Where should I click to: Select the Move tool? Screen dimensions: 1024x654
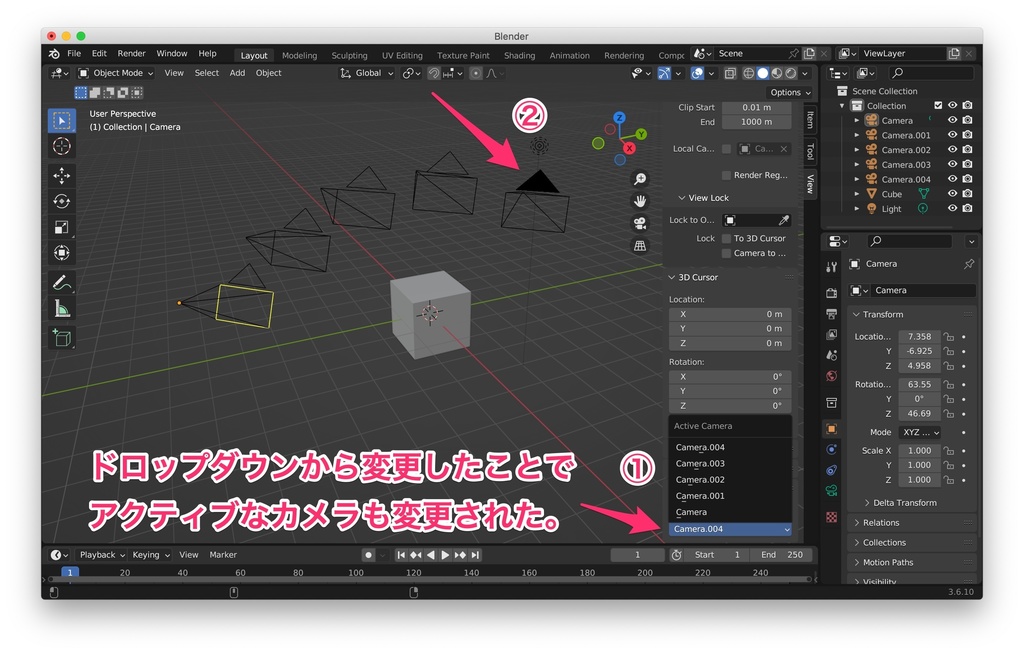tap(62, 176)
